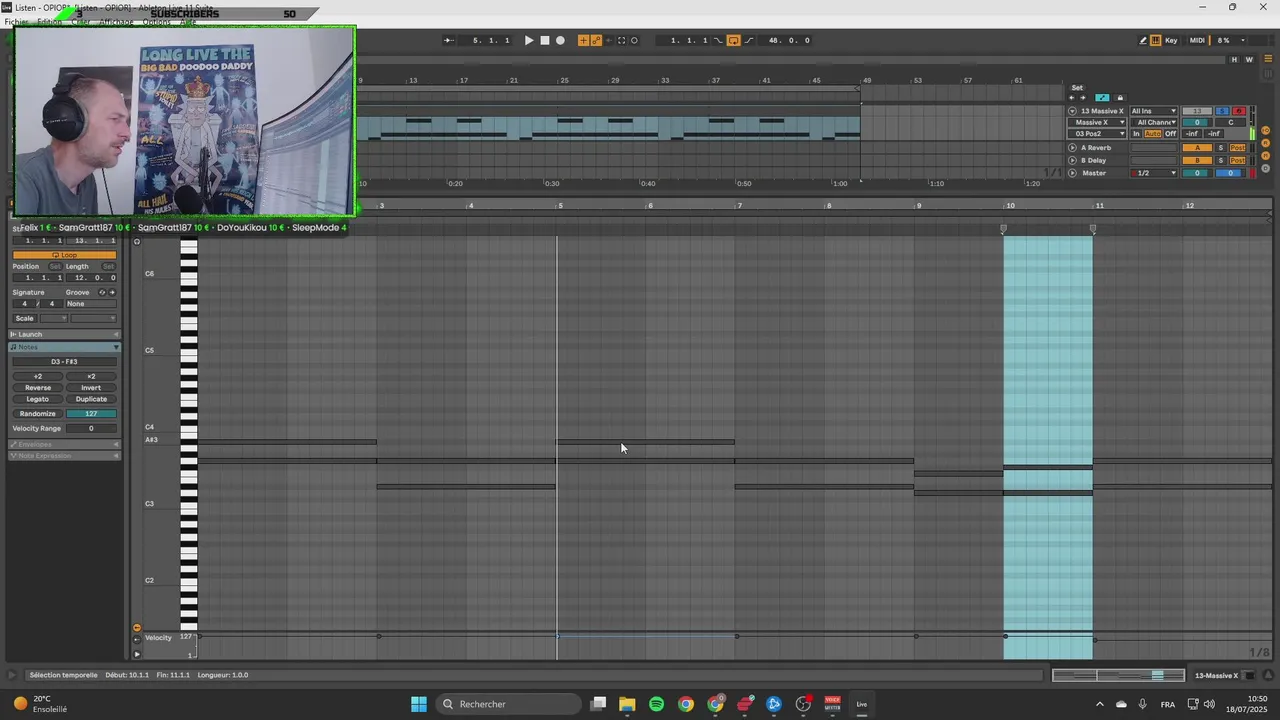Enable Key Map mode
Screen dimensions: 1280x720
[x=1171, y=40]
